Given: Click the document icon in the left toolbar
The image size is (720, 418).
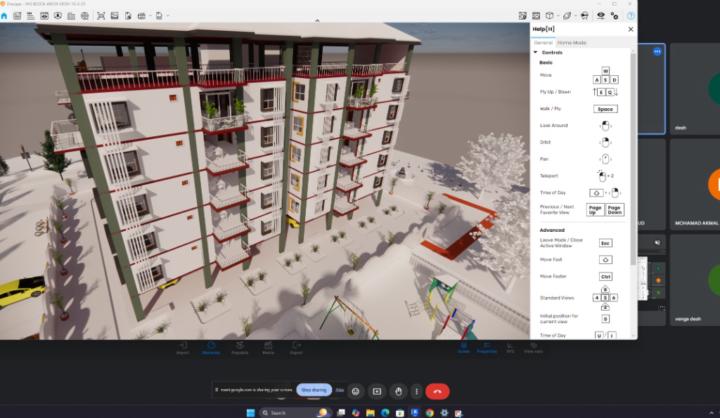Looking at the screenshot, I should [x=128, y=16].
